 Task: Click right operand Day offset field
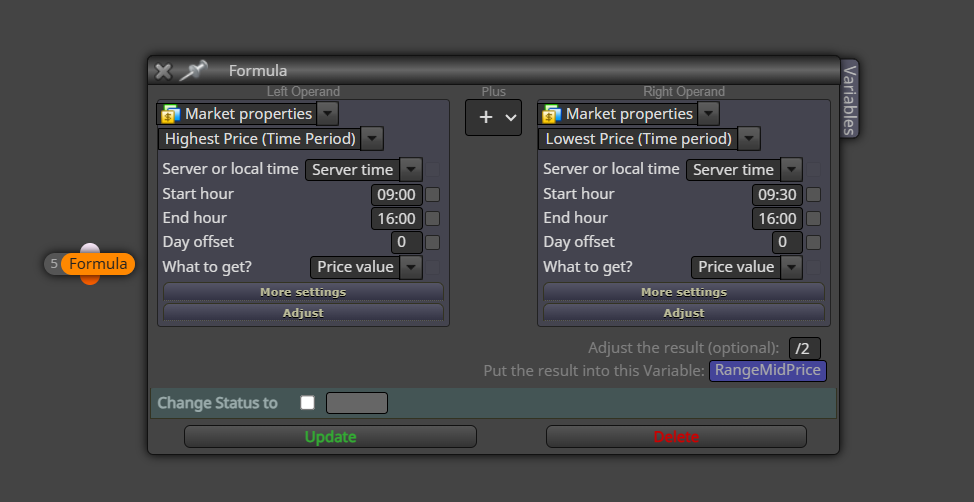(788, 242)
